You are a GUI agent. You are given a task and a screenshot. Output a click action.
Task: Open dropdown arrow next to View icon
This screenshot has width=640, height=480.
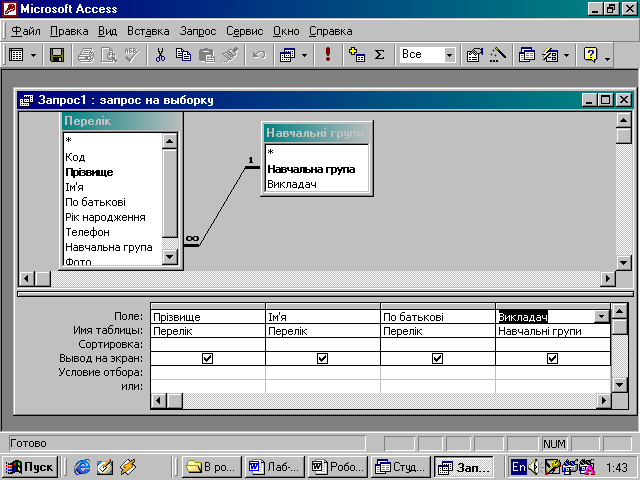[33, 55]
